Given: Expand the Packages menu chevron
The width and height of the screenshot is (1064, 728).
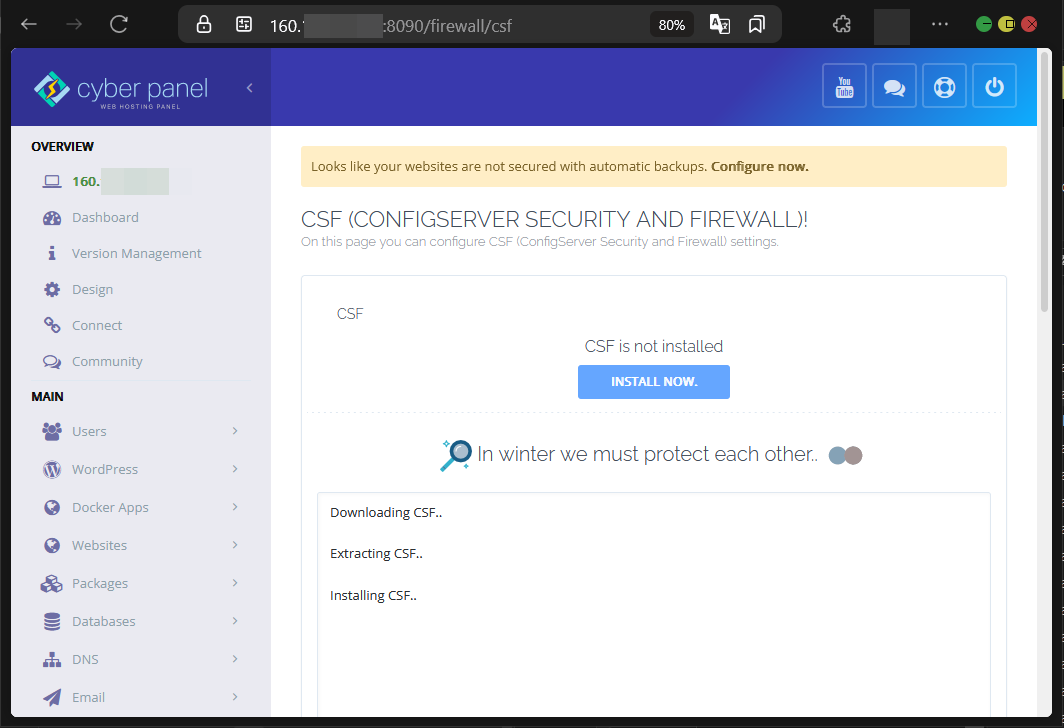Looking at the screenshot, I should tap(235, 583).
